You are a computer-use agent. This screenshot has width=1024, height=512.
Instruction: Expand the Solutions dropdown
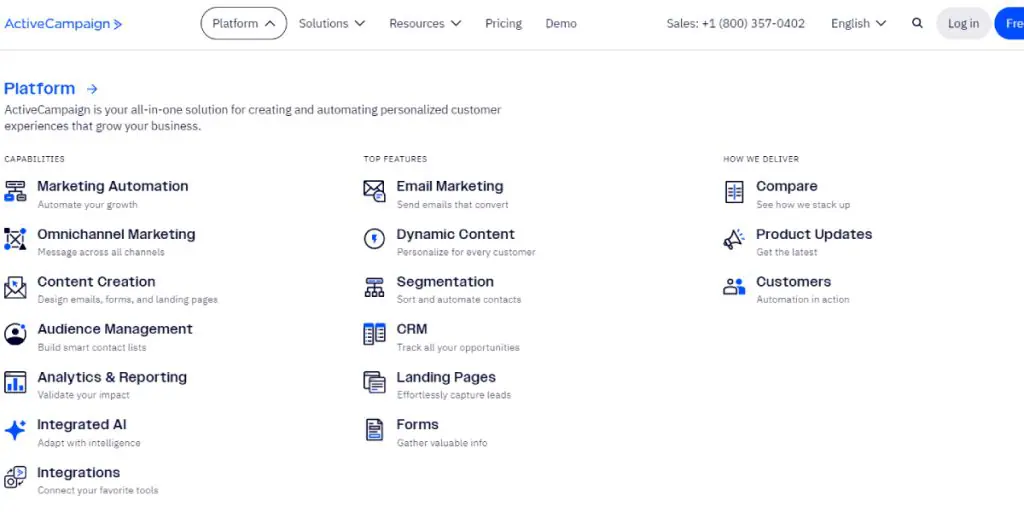point(332,24)
